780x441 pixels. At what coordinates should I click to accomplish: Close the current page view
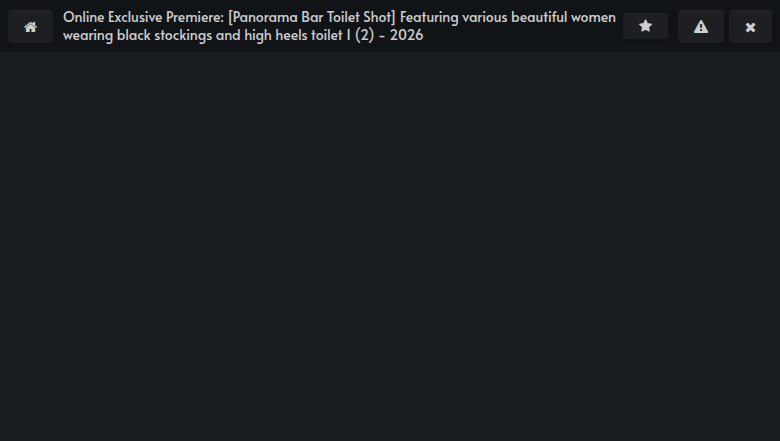click(x=750, y=27)
